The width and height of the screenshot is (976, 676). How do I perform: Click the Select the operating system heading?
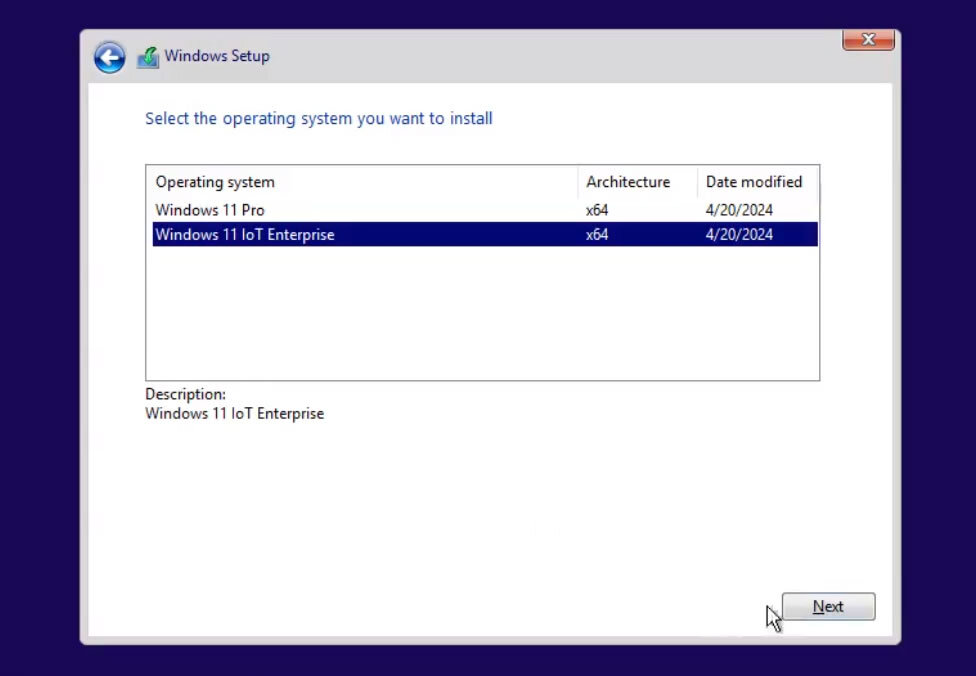click(x=319, y=118)
